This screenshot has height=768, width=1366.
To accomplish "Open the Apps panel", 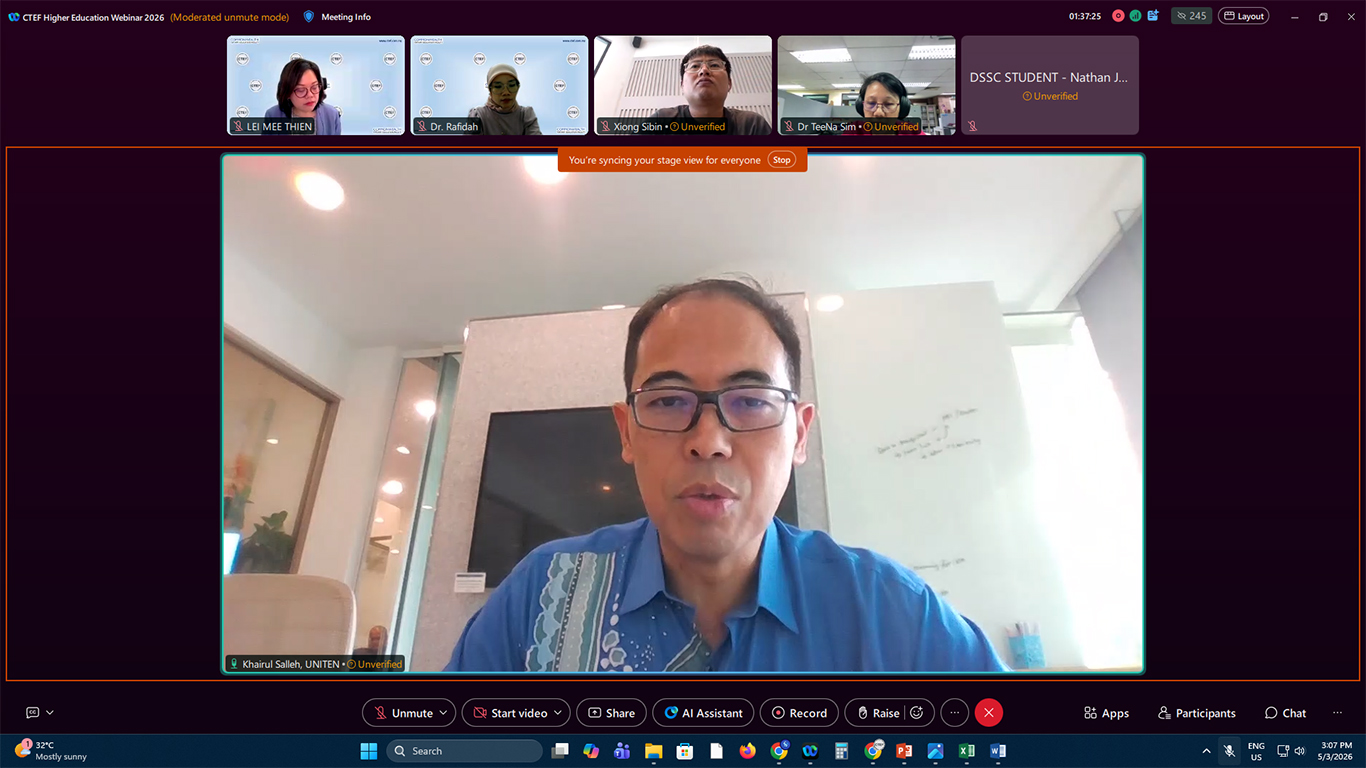I will coord(1106,712).
